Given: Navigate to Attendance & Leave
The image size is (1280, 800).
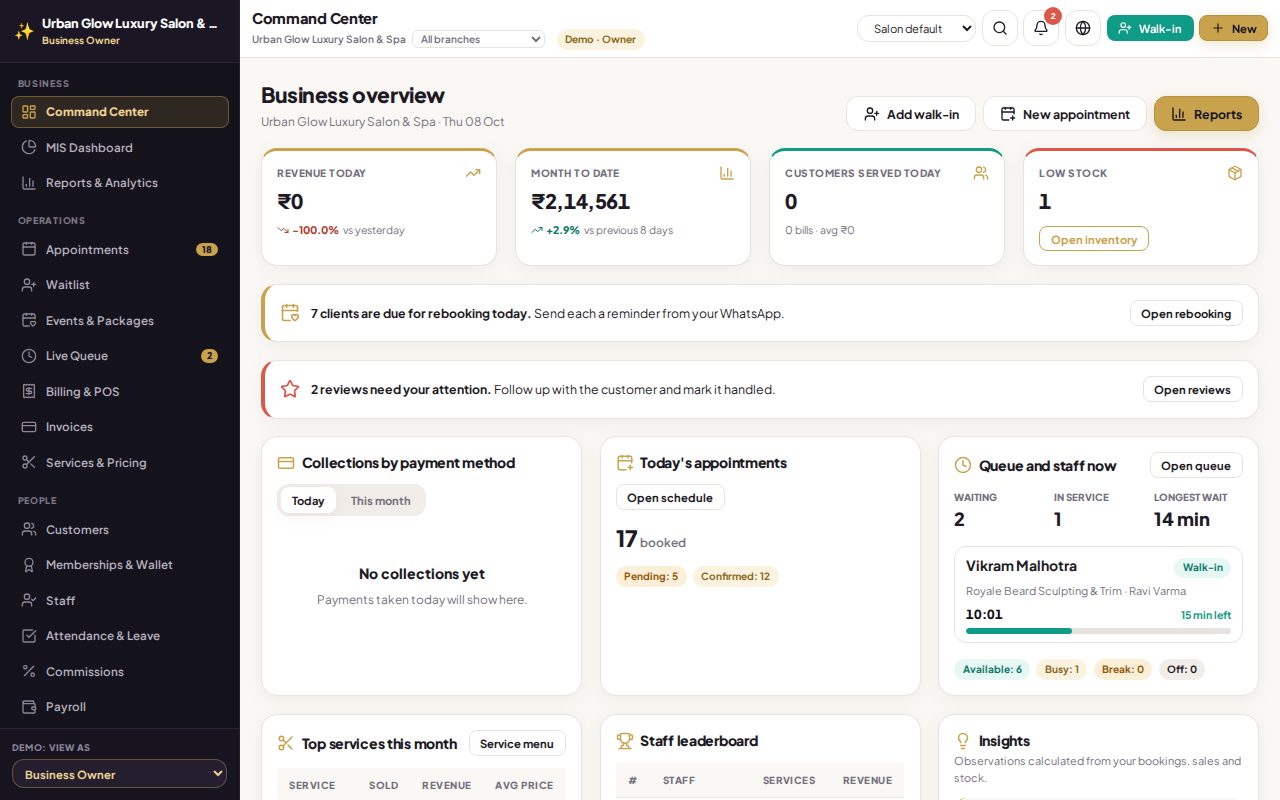Looking at the screenshot, I should [120, 636].
